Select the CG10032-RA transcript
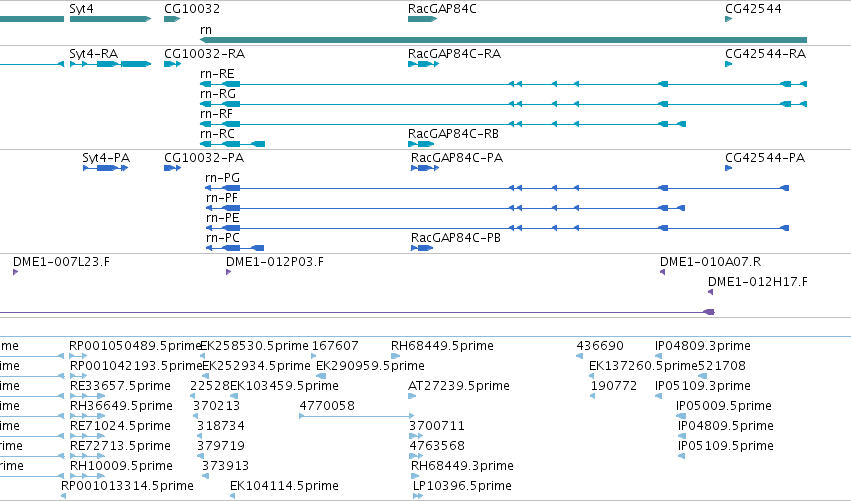The width and height of the screenshot is (851, 501). [x=173, y=64]
